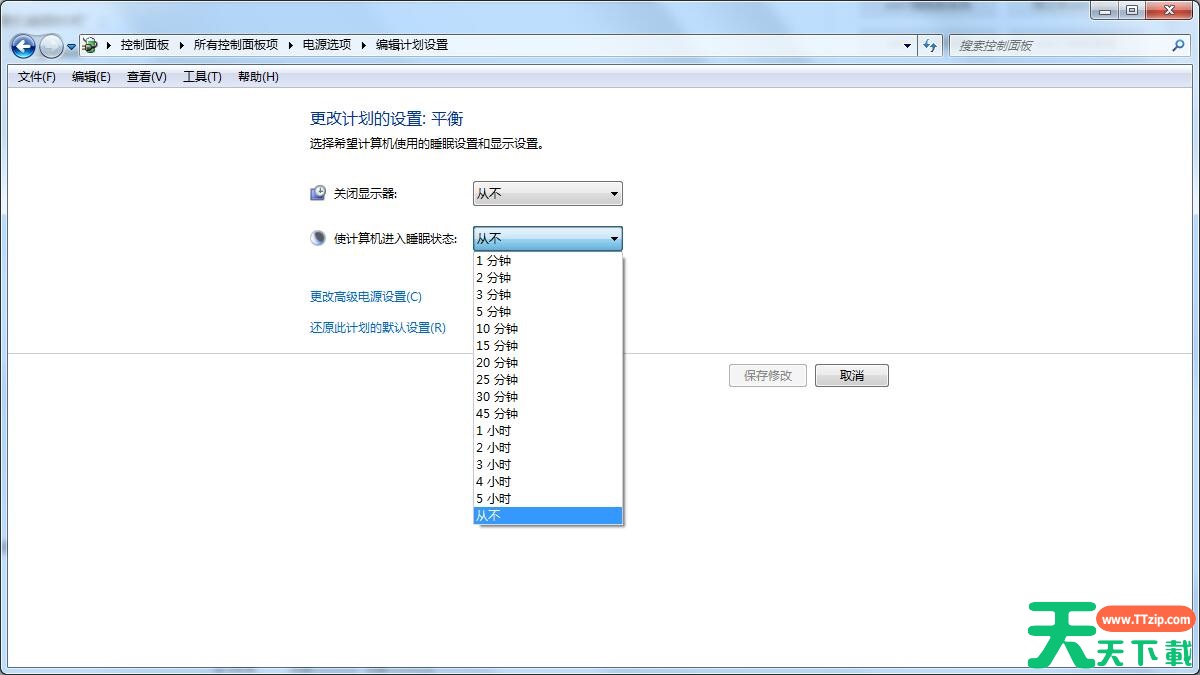Click 还原此计划的默认设置(R) link

tap(378, 328)
